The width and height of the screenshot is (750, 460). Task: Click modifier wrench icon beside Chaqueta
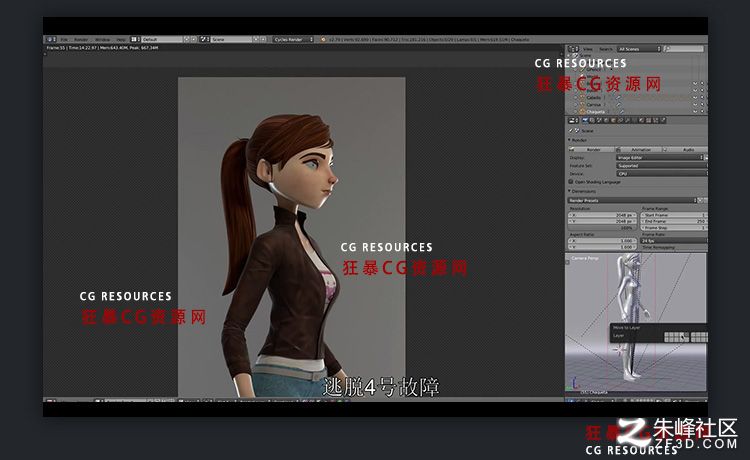click(622, 112)
